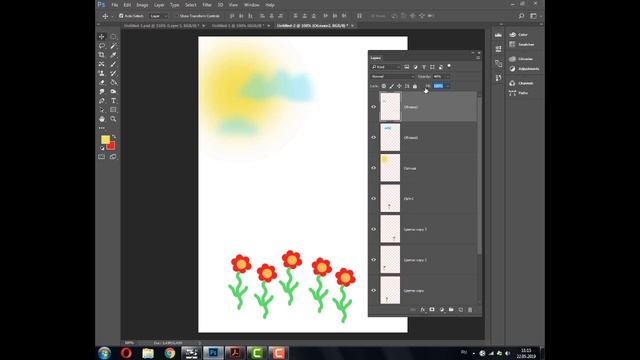Select the Magic Wand tool
This screenshot has width=640, height=360.
113,46
